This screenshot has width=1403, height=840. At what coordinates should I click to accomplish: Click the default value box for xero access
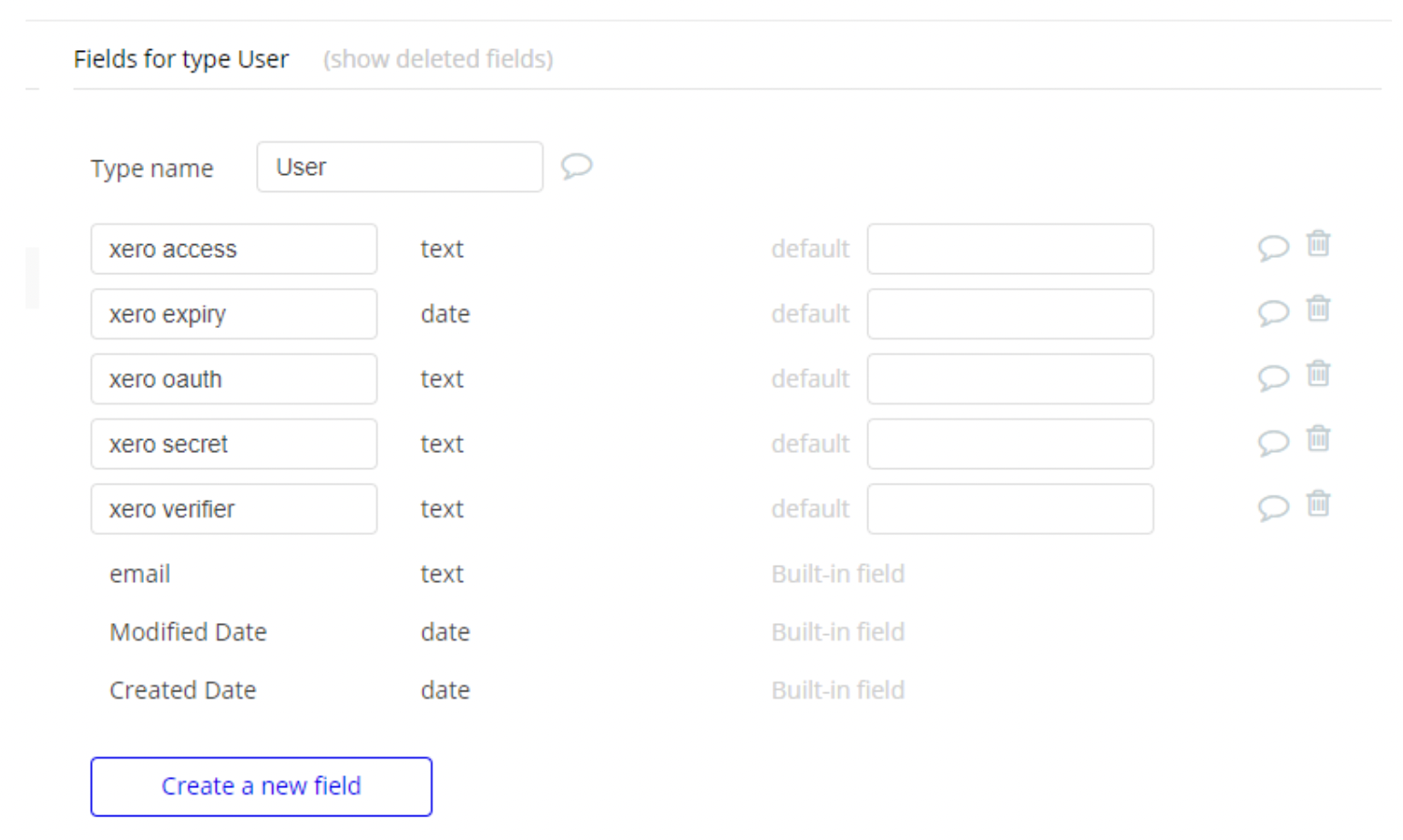click(x=1009, y=250)
